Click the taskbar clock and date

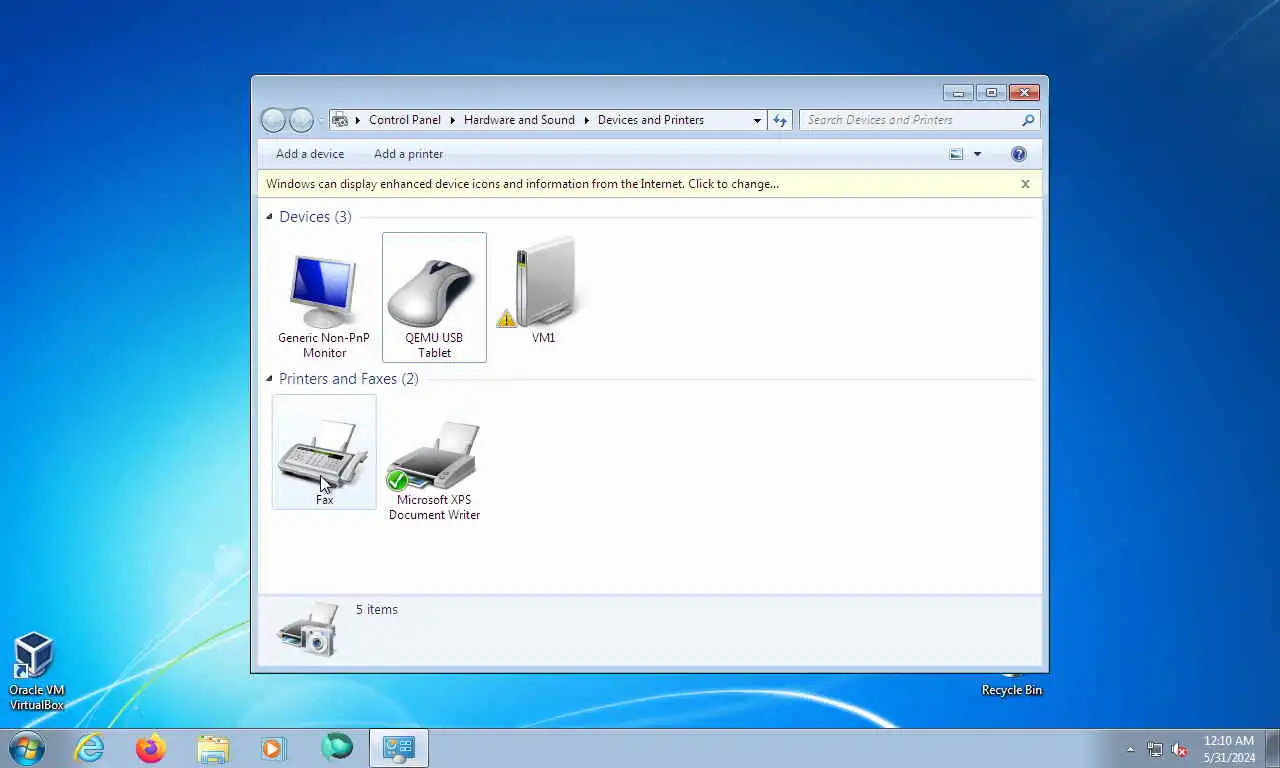1229,749
